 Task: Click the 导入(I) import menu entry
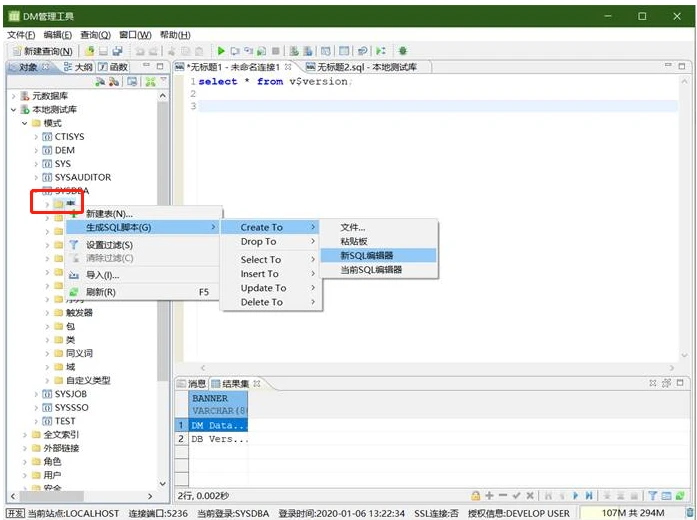[x=101, y=275]
